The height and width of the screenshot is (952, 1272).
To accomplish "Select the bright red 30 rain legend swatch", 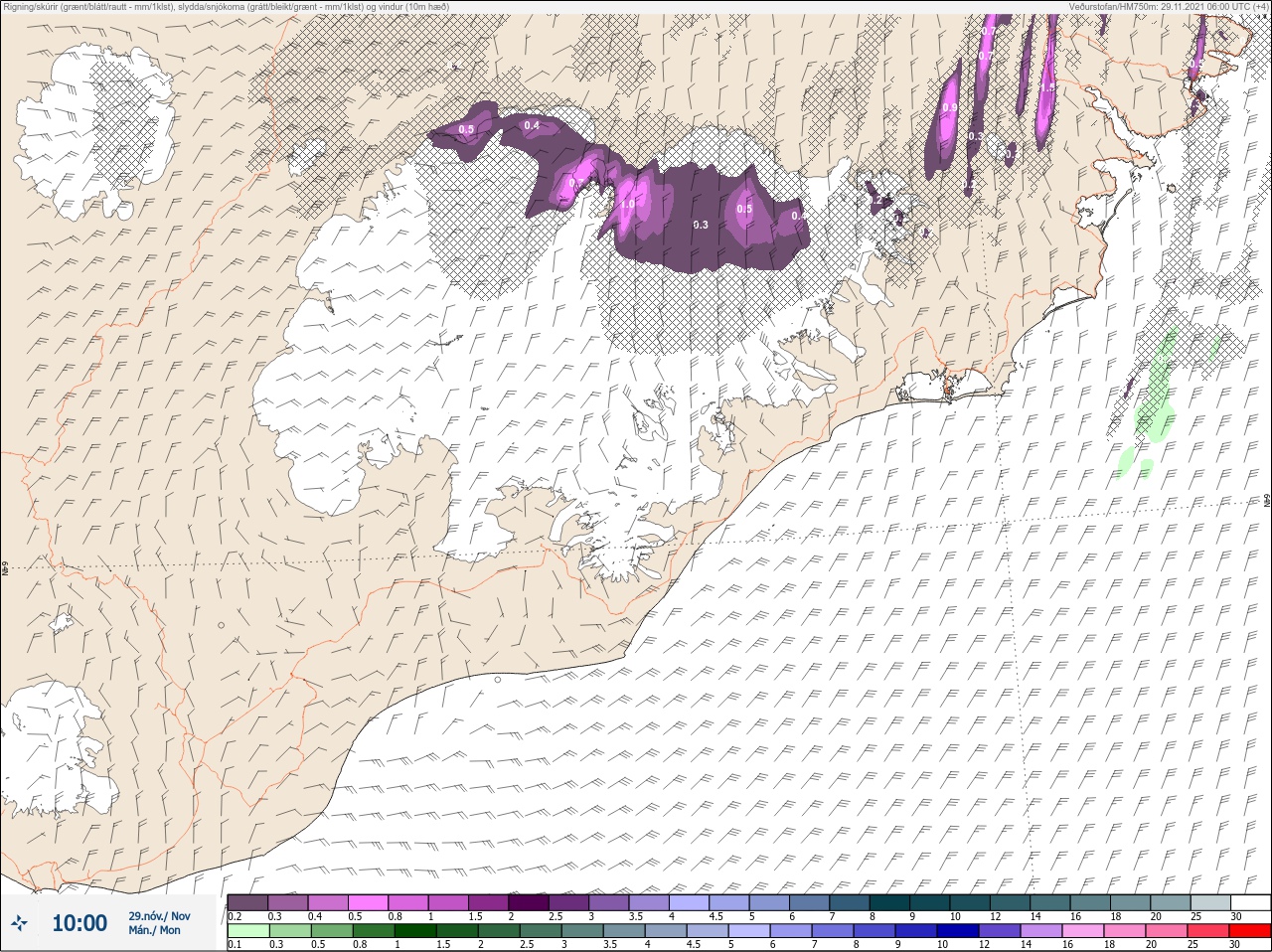I will coord(1249,931).
